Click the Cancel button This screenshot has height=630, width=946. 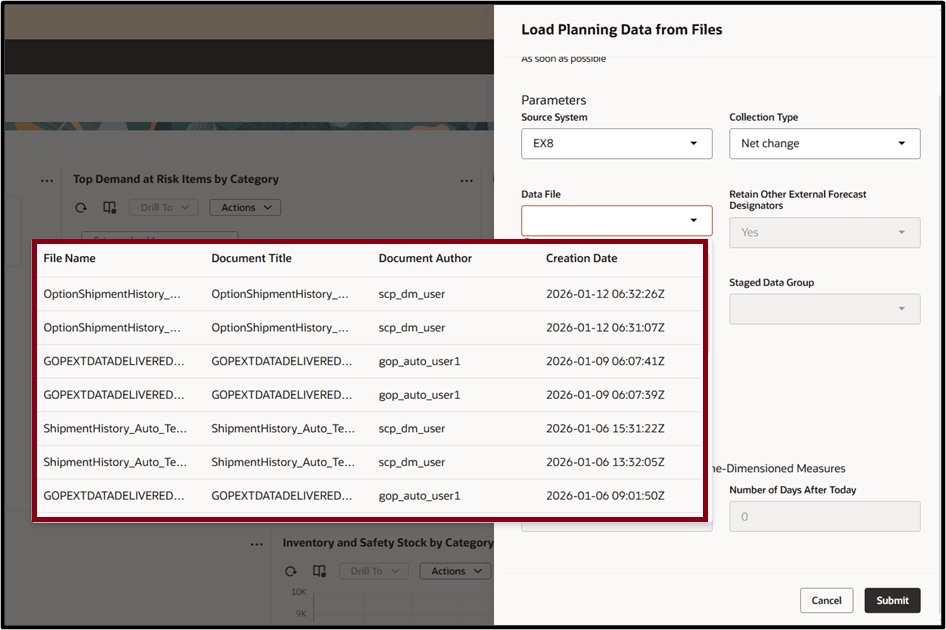coord(826,600)
